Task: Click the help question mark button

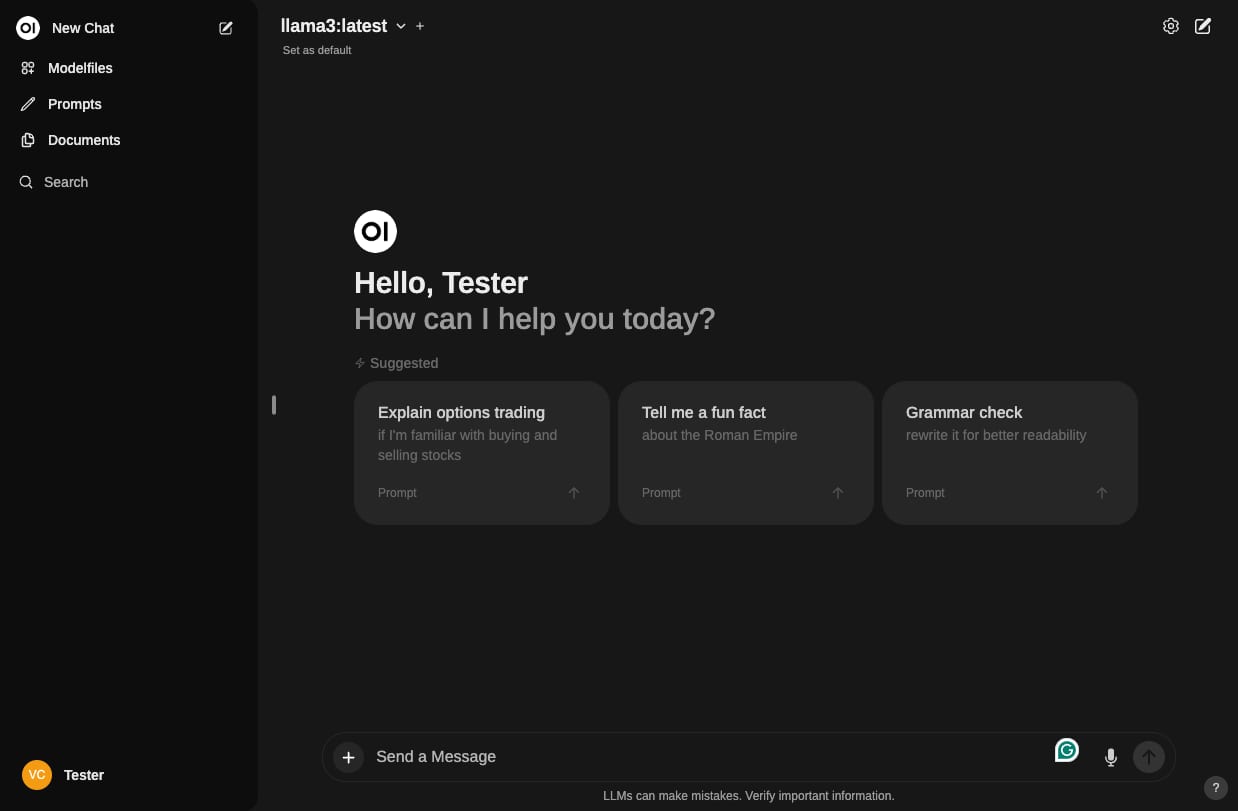Action: pos(1215,787)
